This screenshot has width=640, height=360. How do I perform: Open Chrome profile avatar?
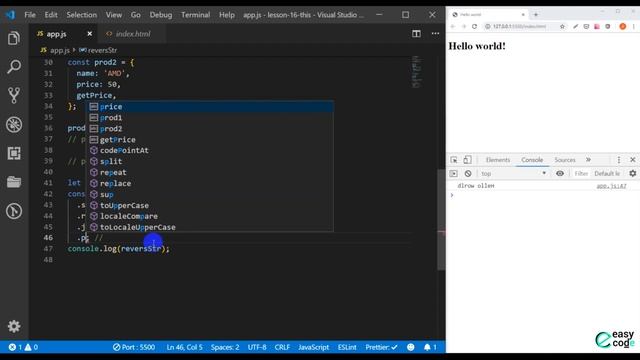(x=622, y=27)
